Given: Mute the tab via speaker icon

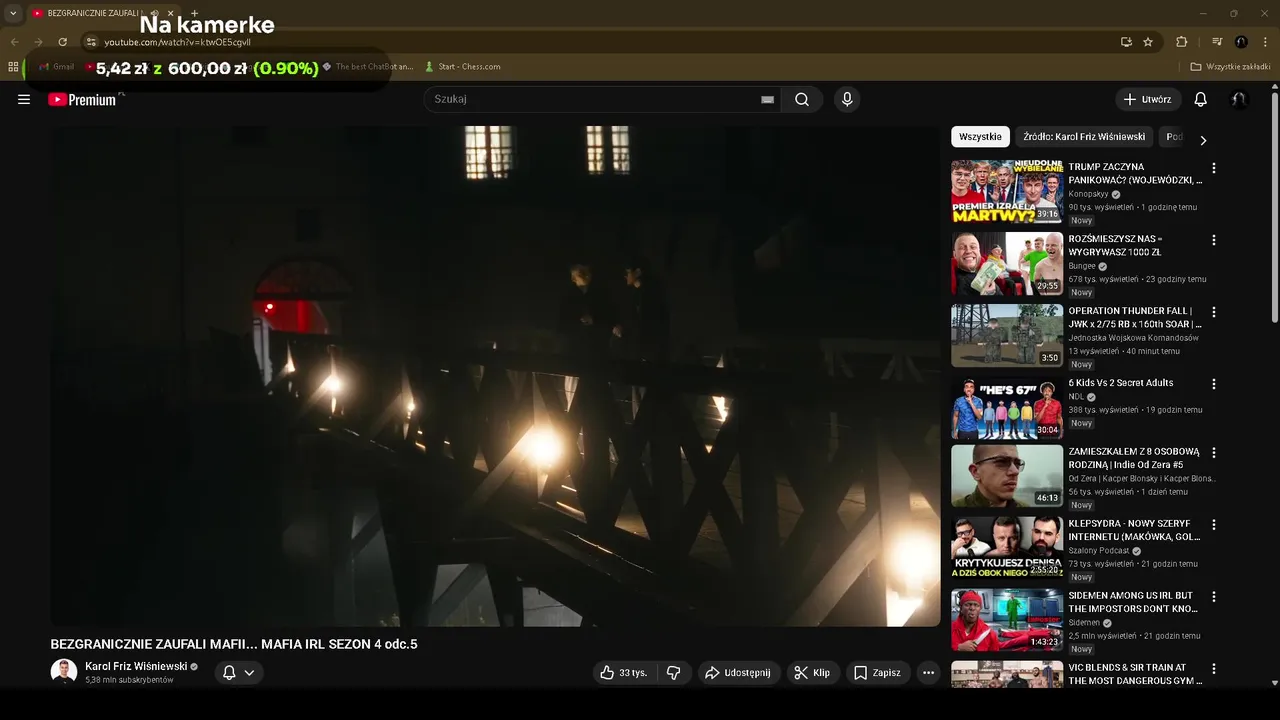Looking at the screenshot, I should tap(155, 13).
